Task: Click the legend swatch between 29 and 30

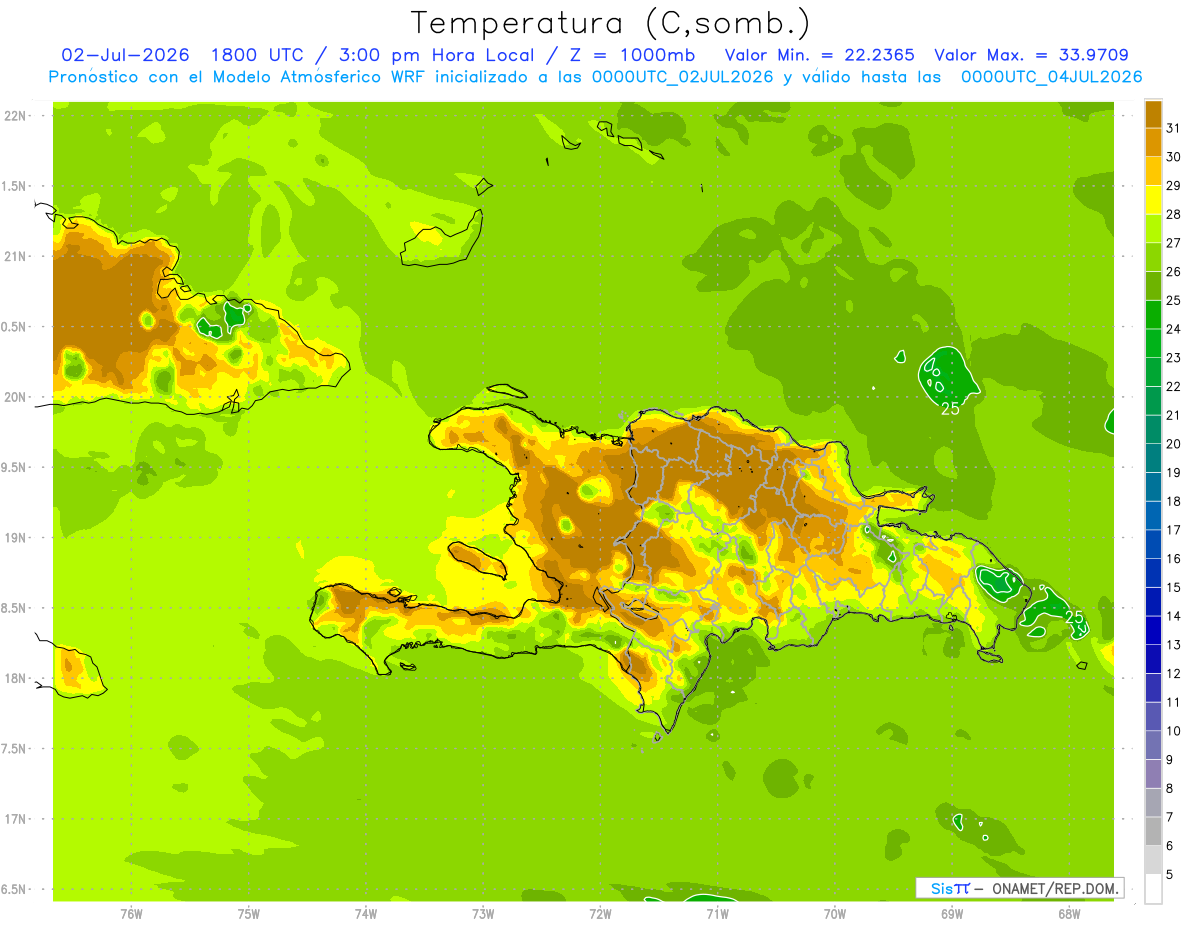Action: click(x=1153, y=170)
